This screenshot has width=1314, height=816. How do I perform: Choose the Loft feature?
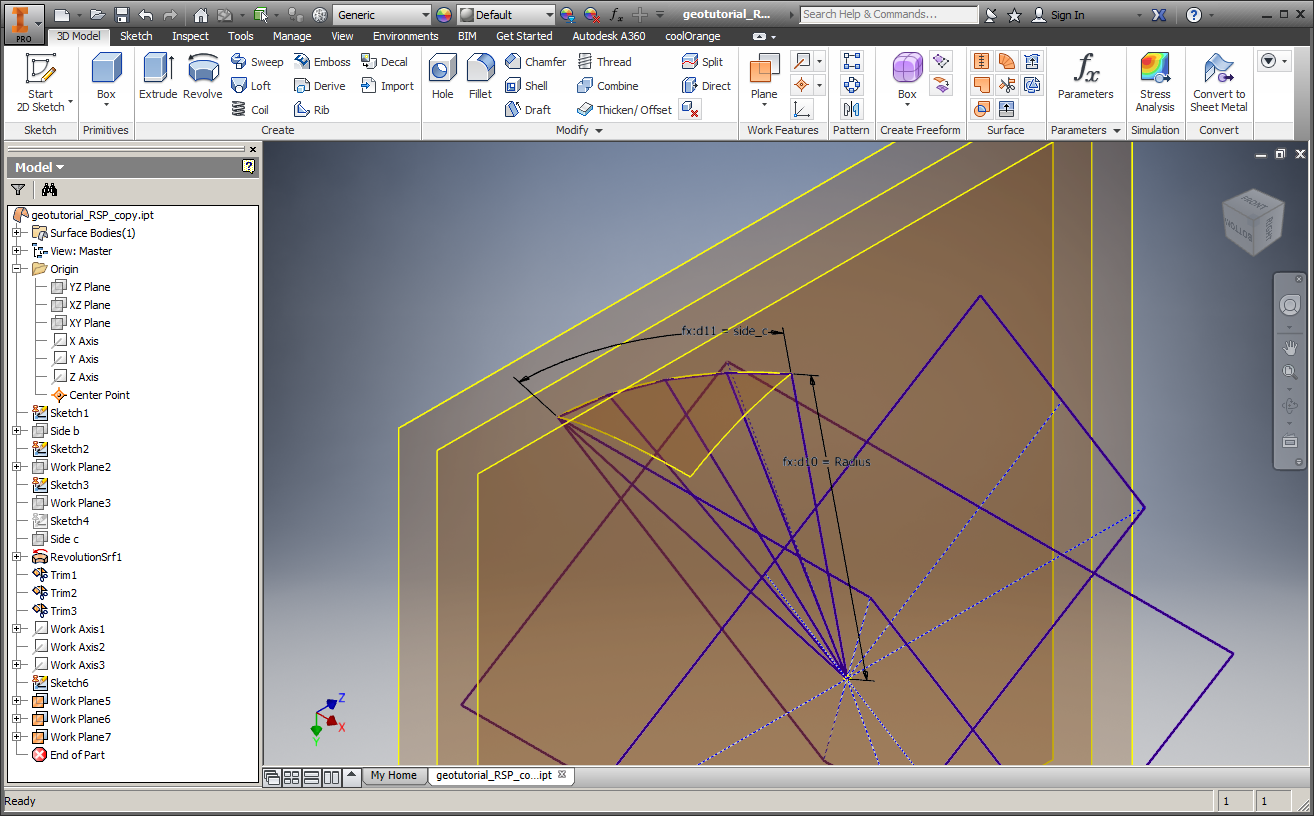(251, 86)
